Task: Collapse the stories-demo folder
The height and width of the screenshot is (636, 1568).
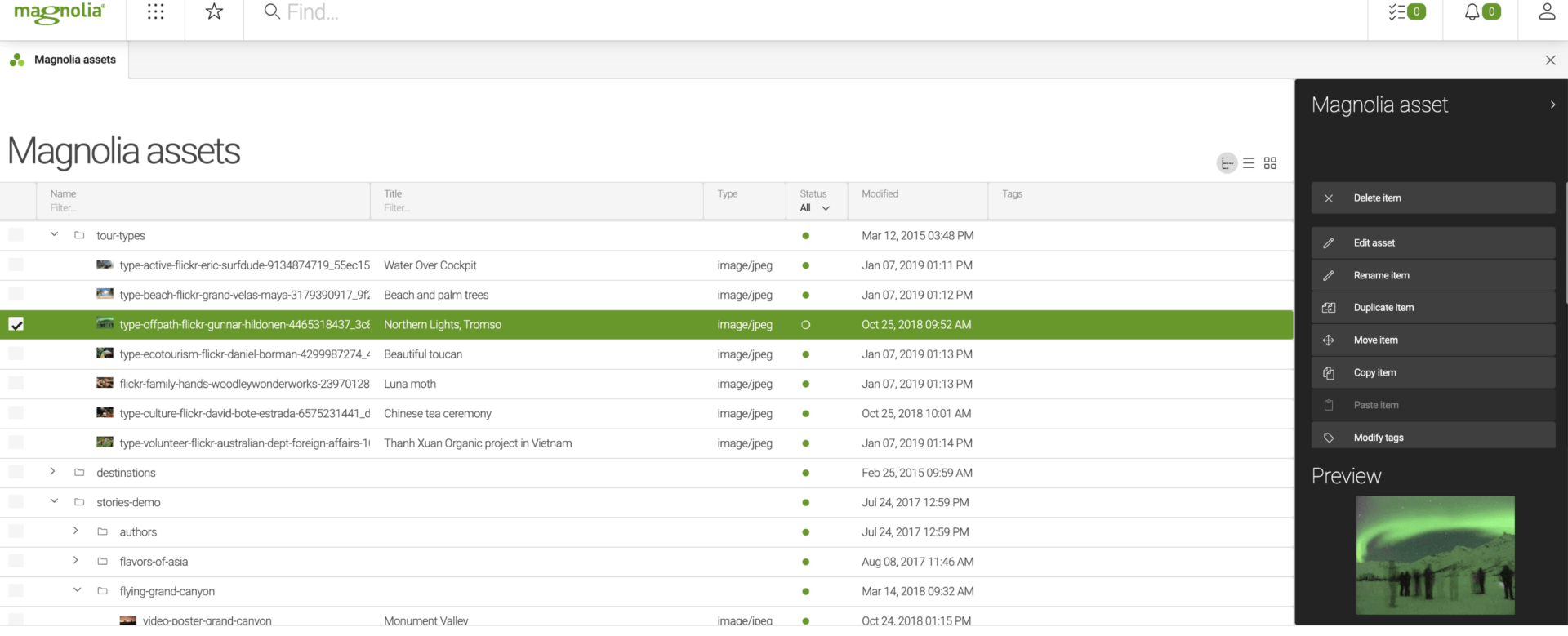Action: [54, 501]
